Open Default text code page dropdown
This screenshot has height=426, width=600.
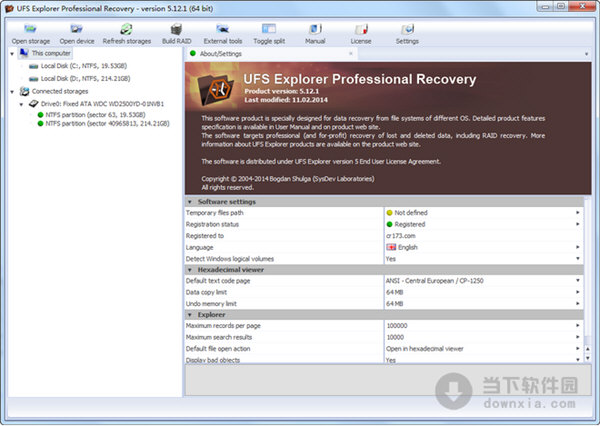pos(578,281)
